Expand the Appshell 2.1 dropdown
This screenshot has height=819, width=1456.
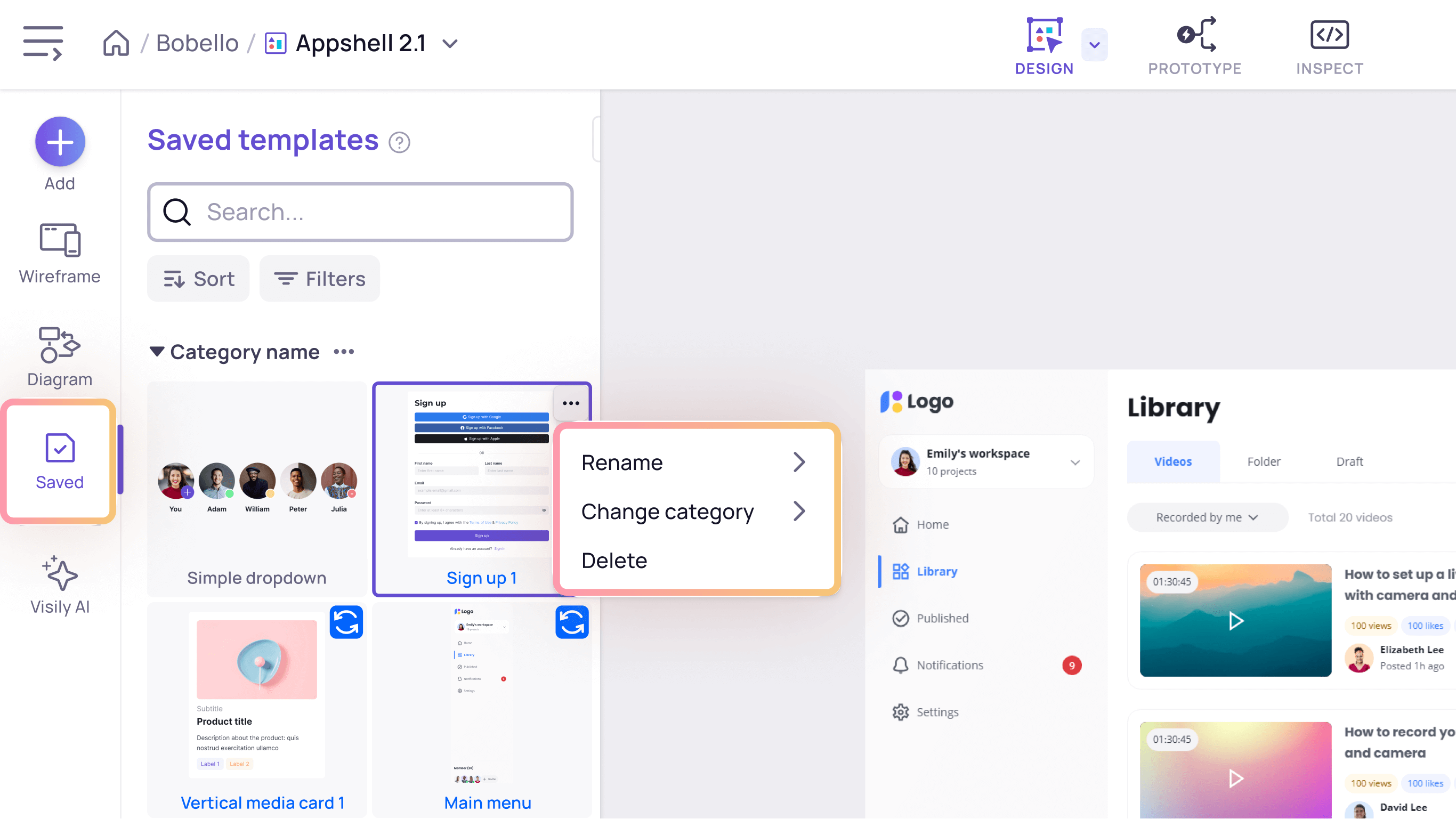point(451,43)
